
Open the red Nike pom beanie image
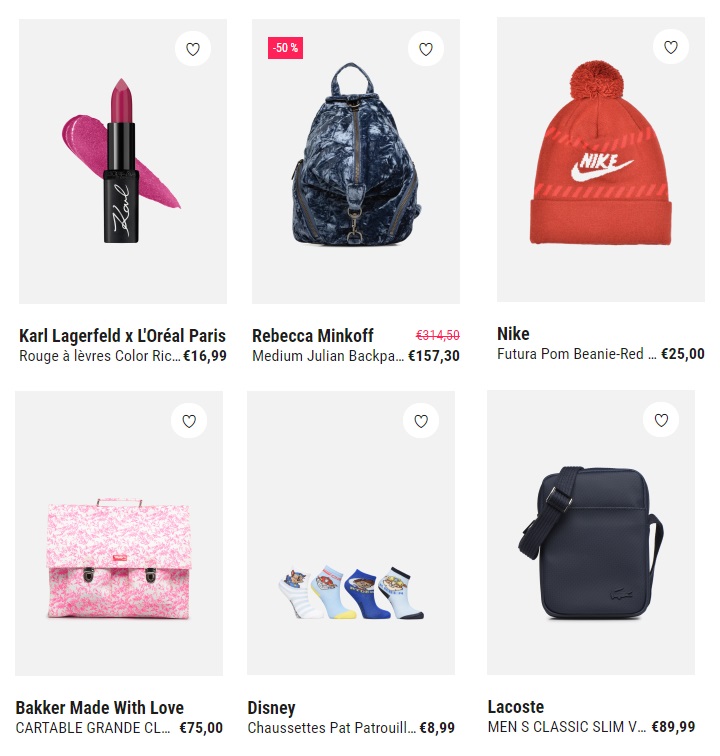tap(600, 160)
